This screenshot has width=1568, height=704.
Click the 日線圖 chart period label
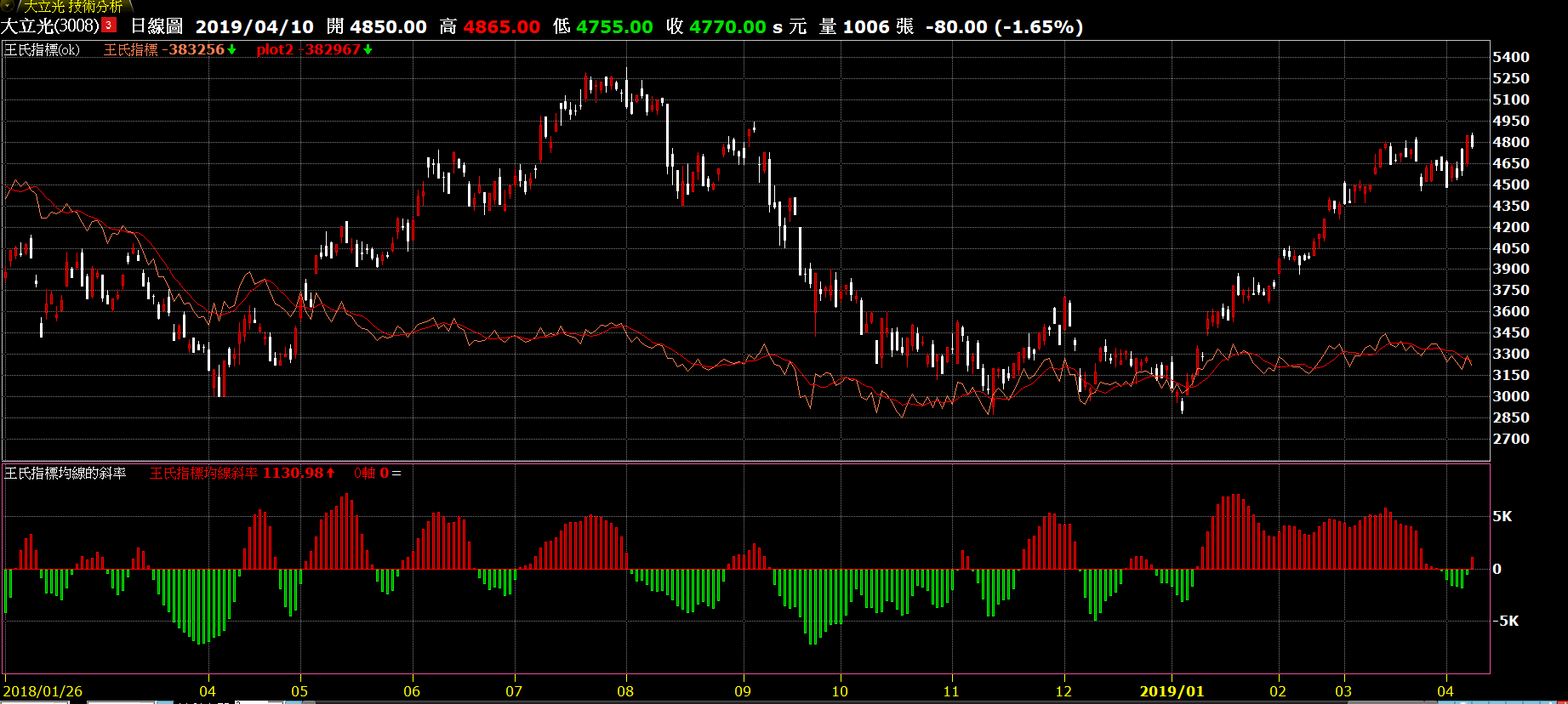tap(156, 26)
